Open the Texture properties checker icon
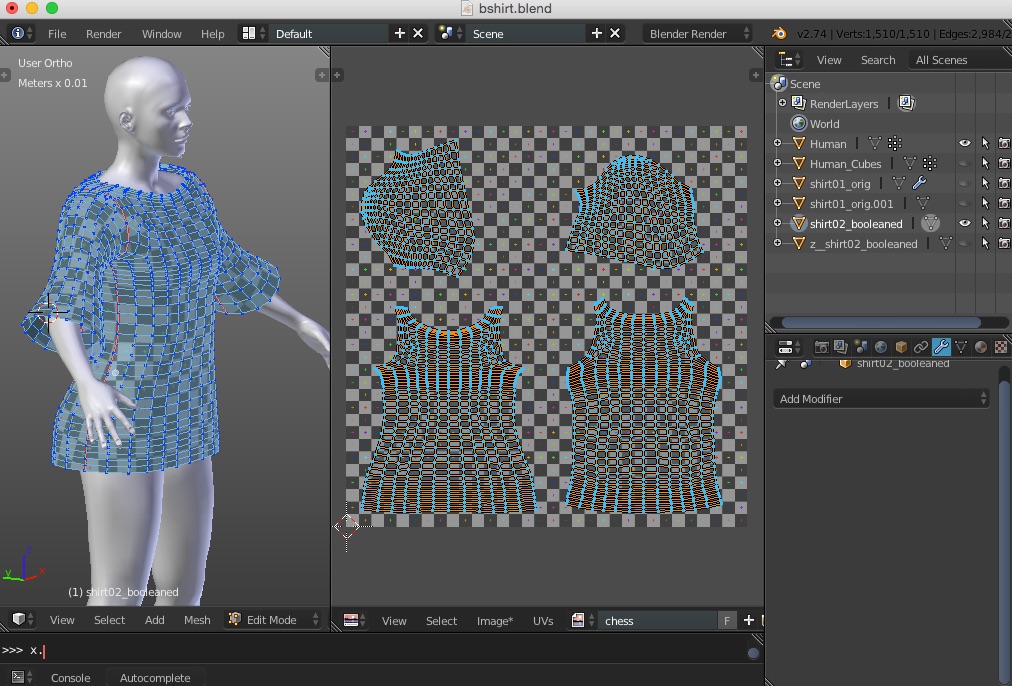 (1000, 347)
